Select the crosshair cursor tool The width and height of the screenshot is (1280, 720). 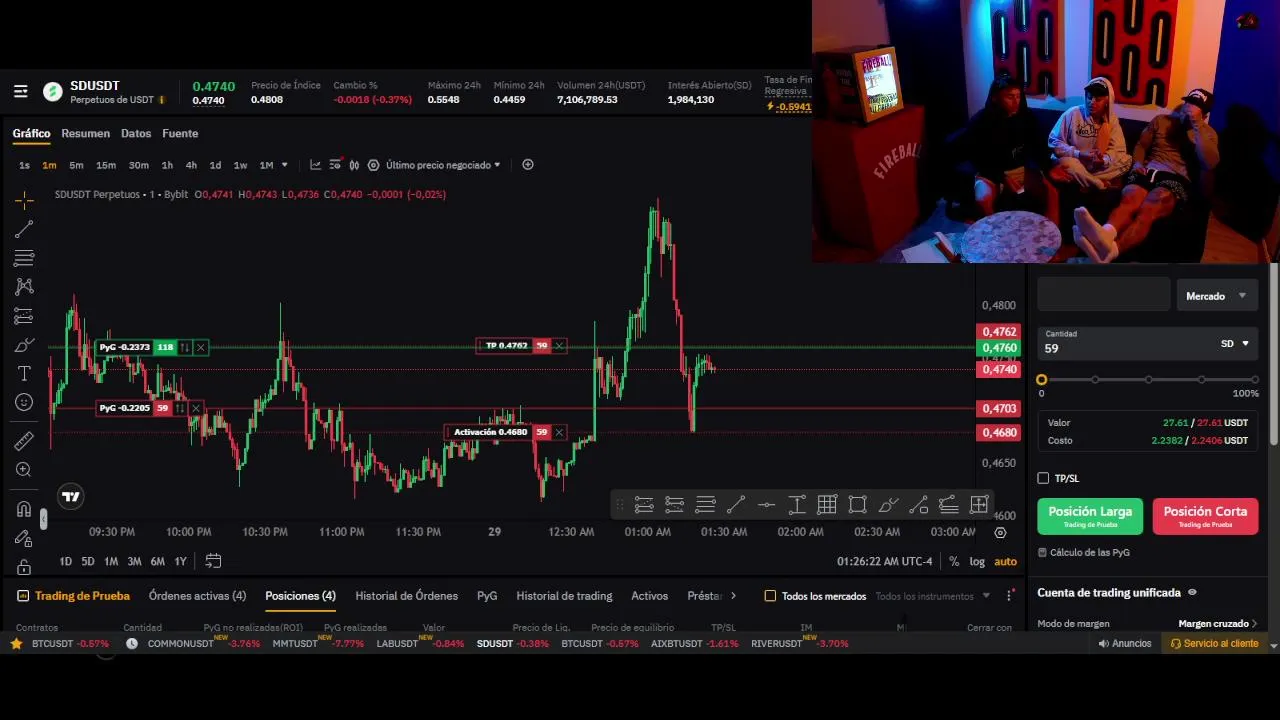click(x=24, y=200)
